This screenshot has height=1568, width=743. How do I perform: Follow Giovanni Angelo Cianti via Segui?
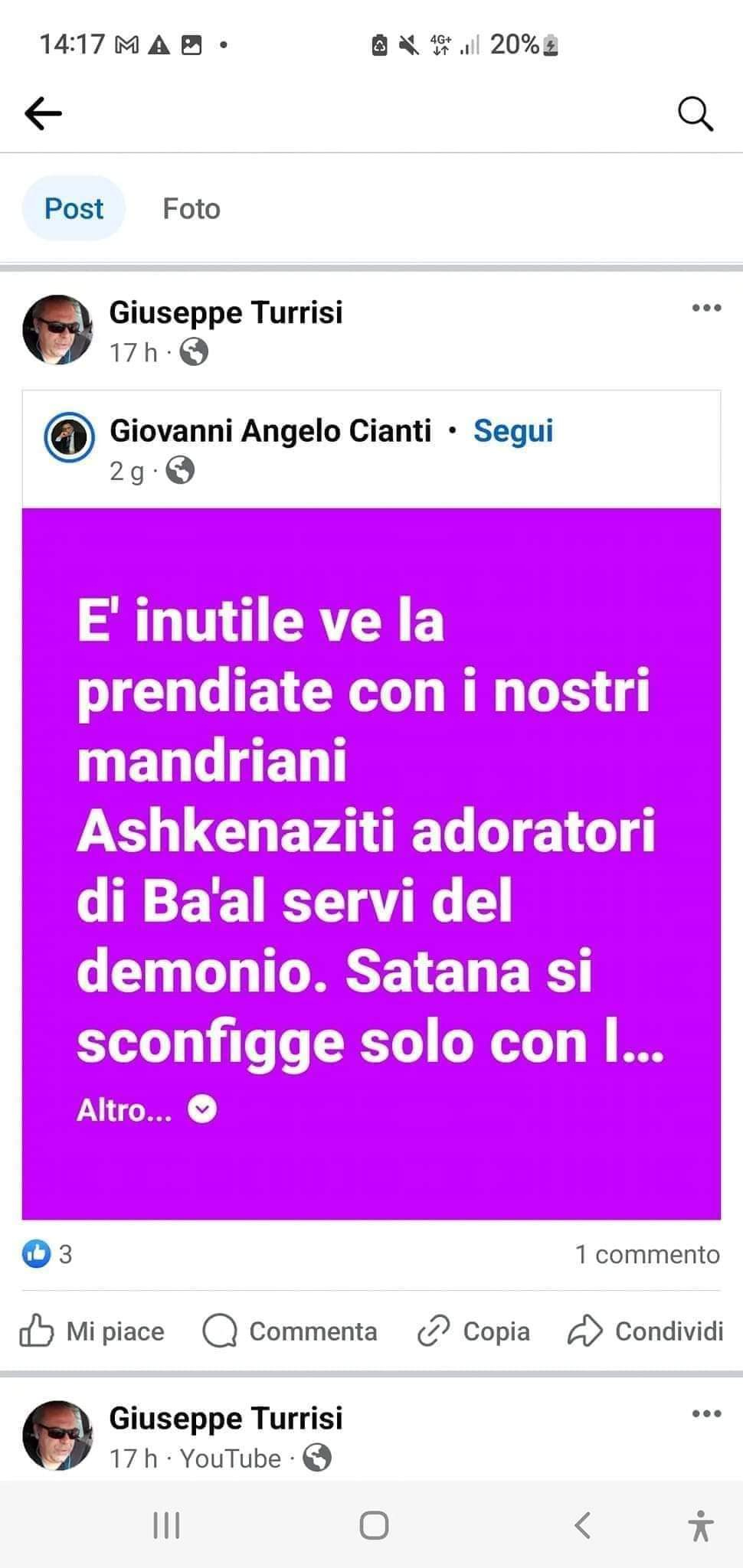[x=513, y=431]
